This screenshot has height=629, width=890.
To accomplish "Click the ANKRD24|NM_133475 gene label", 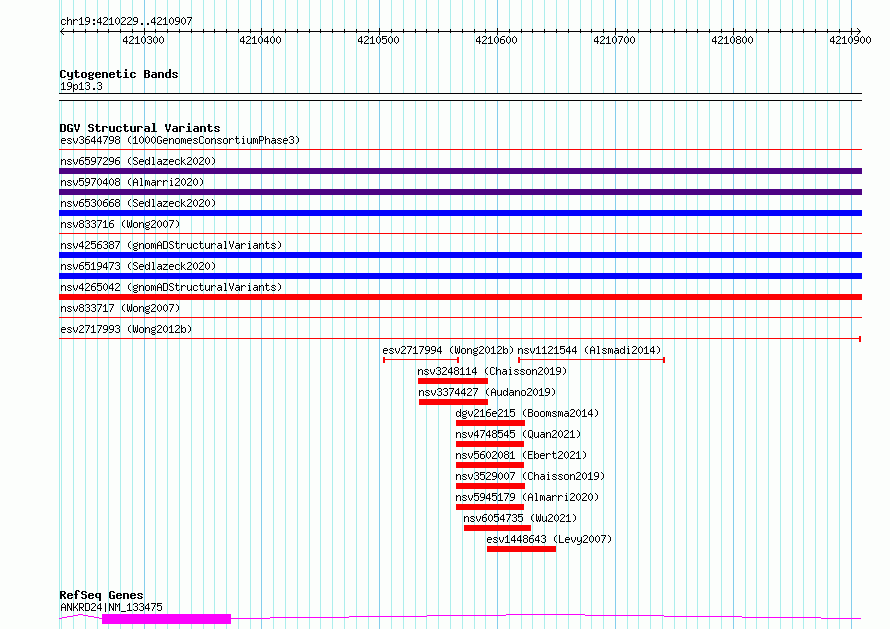I will point(111,607).
